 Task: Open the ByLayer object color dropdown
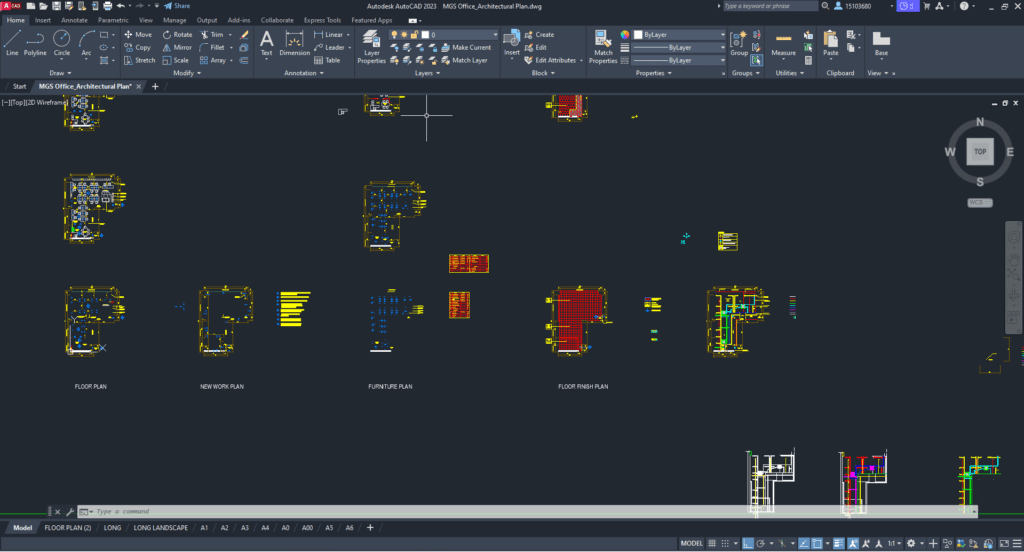coord(679,34)
